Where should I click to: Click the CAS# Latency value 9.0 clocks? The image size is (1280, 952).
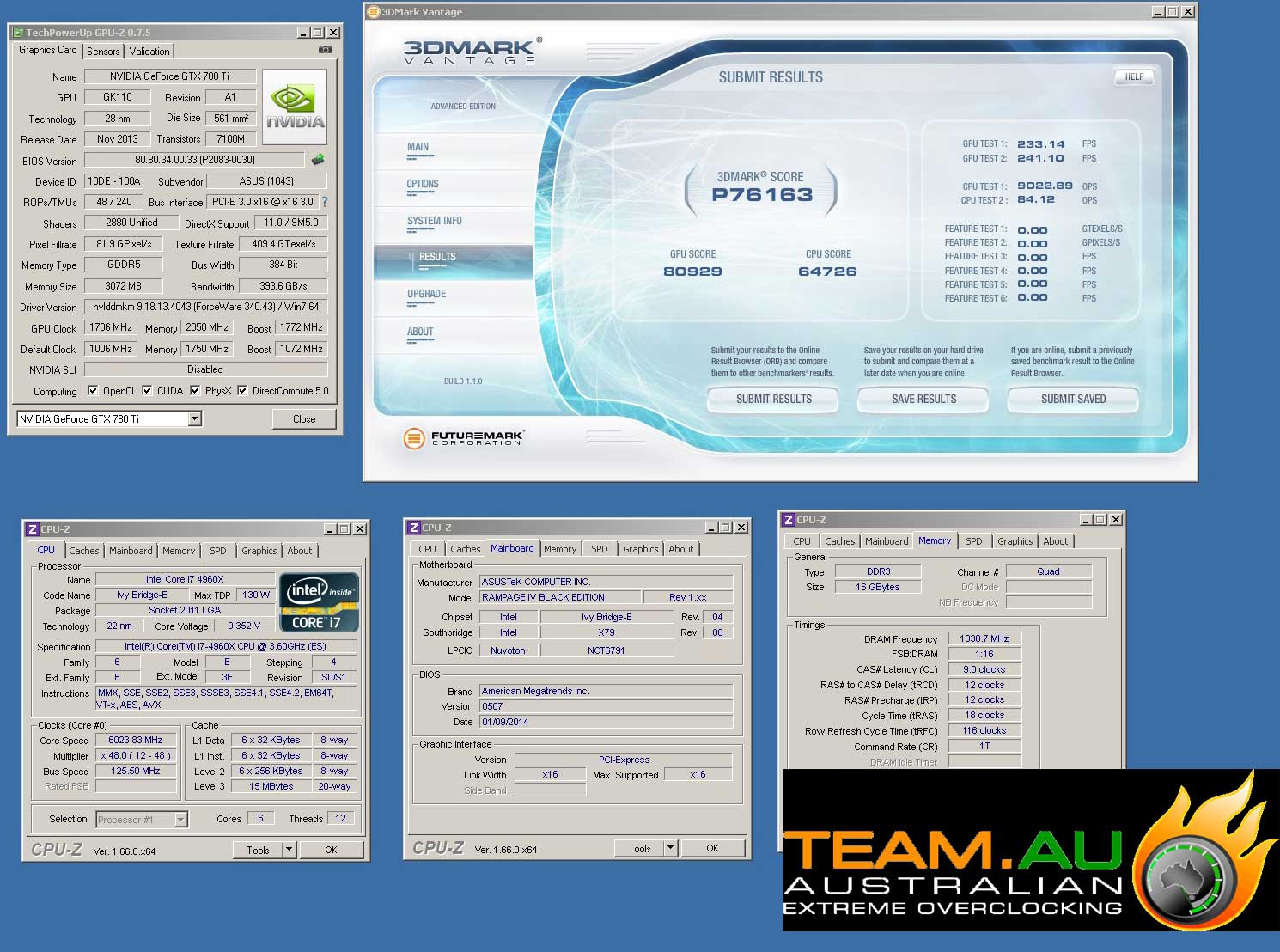point(984,669)
